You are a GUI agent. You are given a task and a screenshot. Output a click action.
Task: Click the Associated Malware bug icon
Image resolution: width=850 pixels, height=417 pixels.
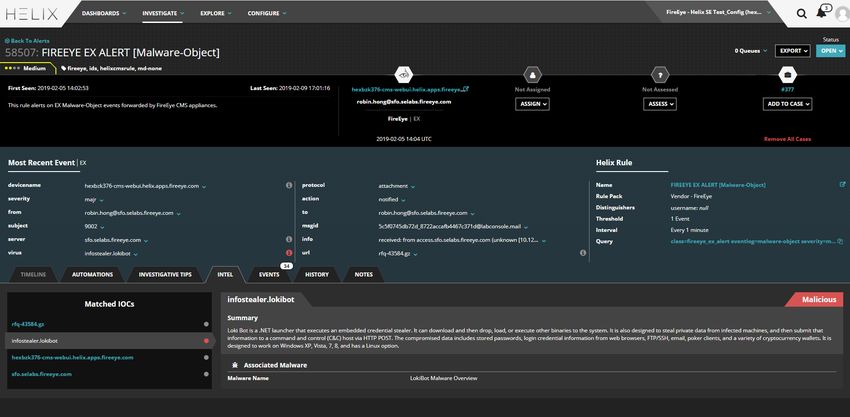click(x=235, y=365)
